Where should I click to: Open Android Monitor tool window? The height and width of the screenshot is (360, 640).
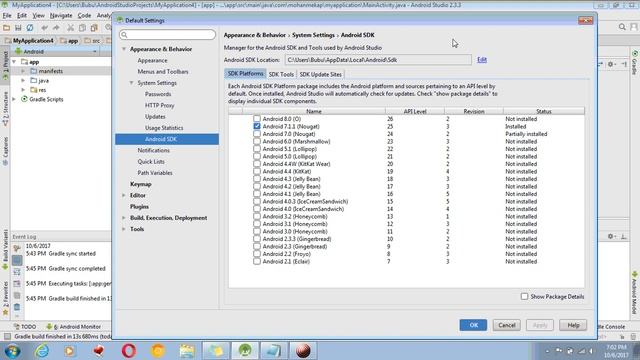tap(73, 327)
